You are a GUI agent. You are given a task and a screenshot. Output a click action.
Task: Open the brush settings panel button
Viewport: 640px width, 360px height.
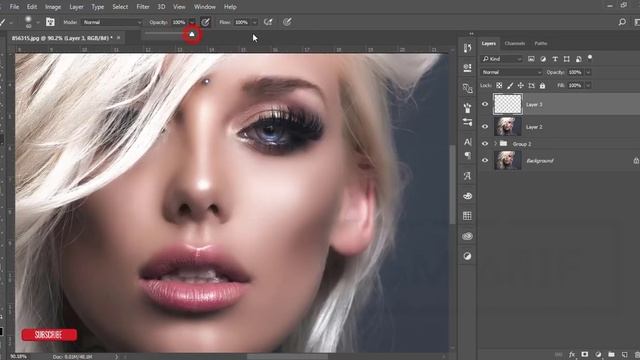pyautogui.click(x=50, y=22)
